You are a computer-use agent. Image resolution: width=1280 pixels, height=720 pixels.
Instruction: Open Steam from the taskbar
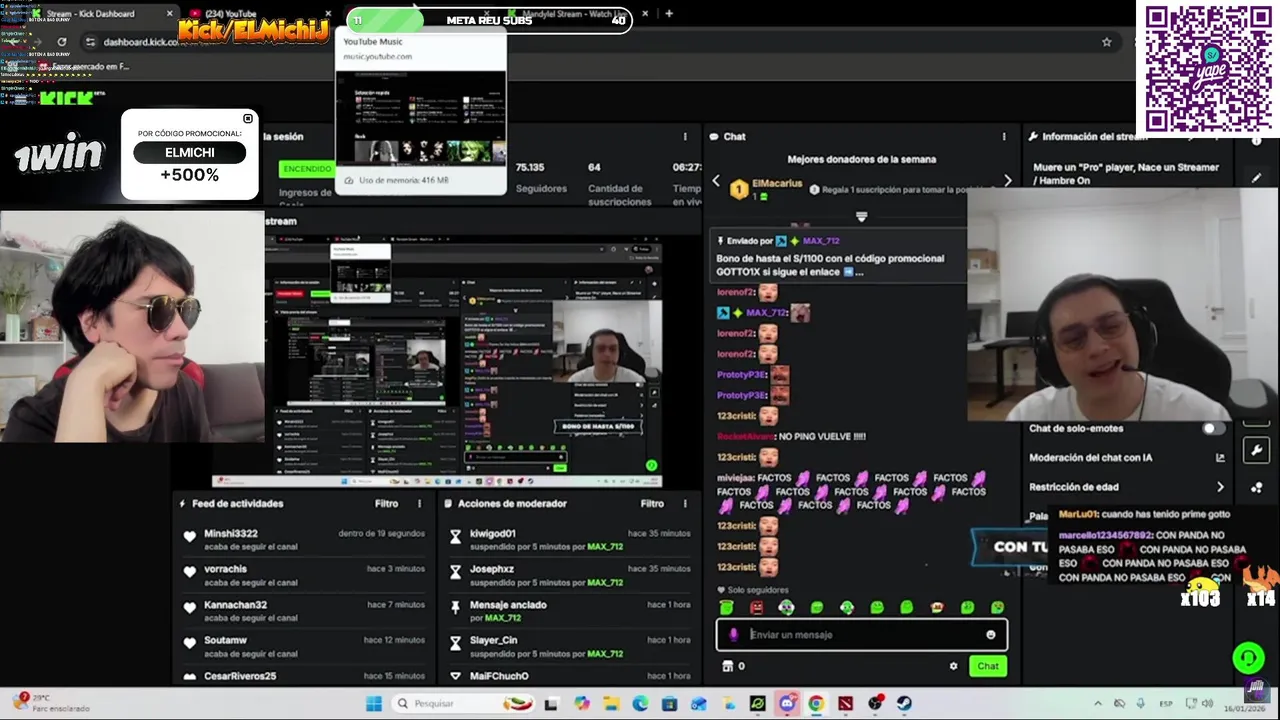[x=904, y=703]
